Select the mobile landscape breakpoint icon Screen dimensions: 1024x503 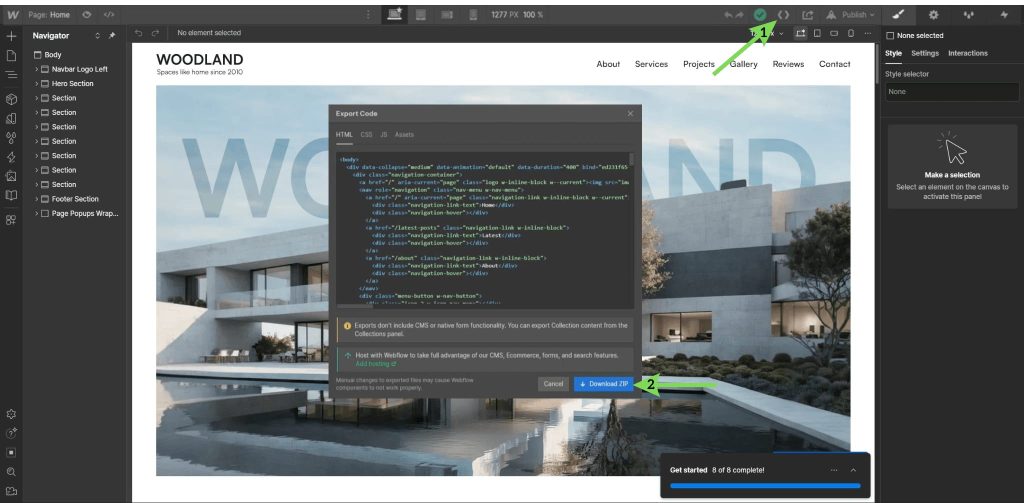447,14
